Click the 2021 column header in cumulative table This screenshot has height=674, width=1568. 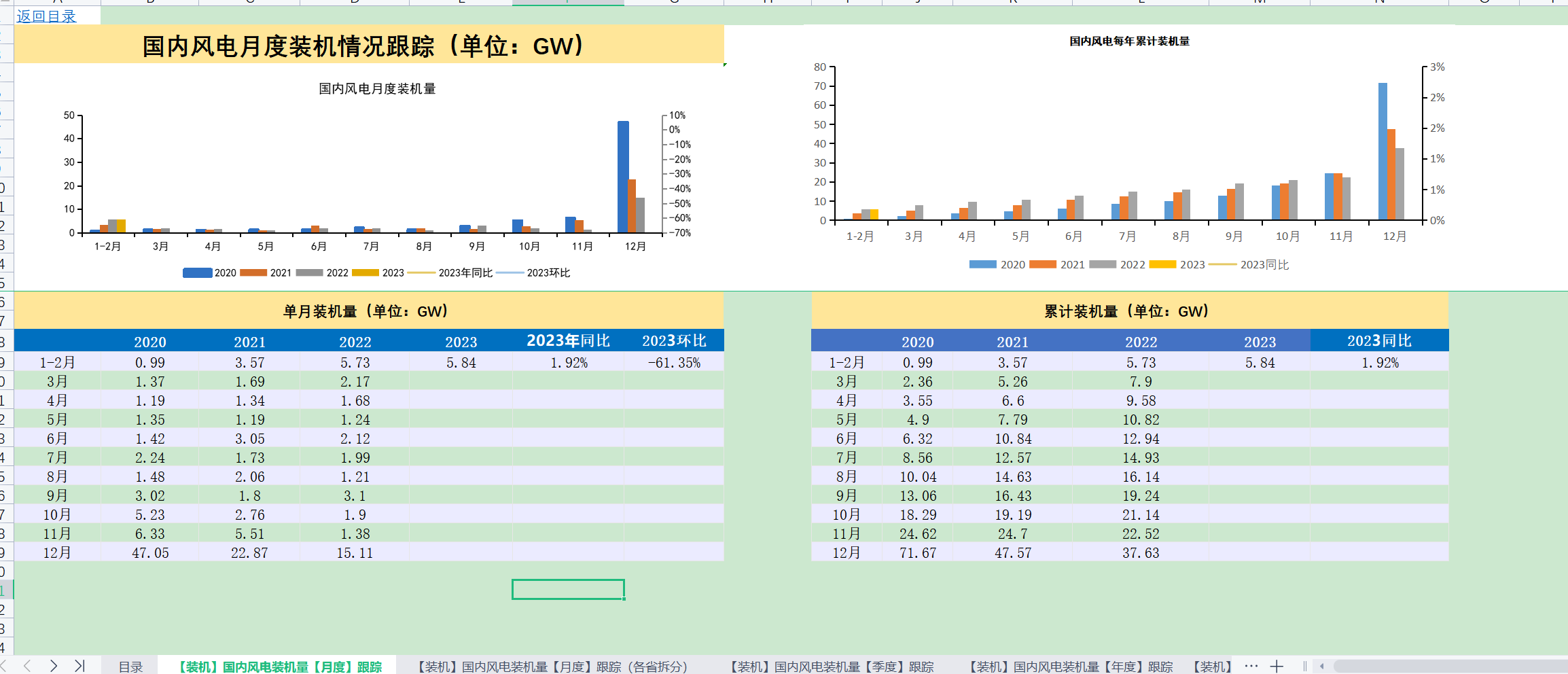(x=1012, y=342)
